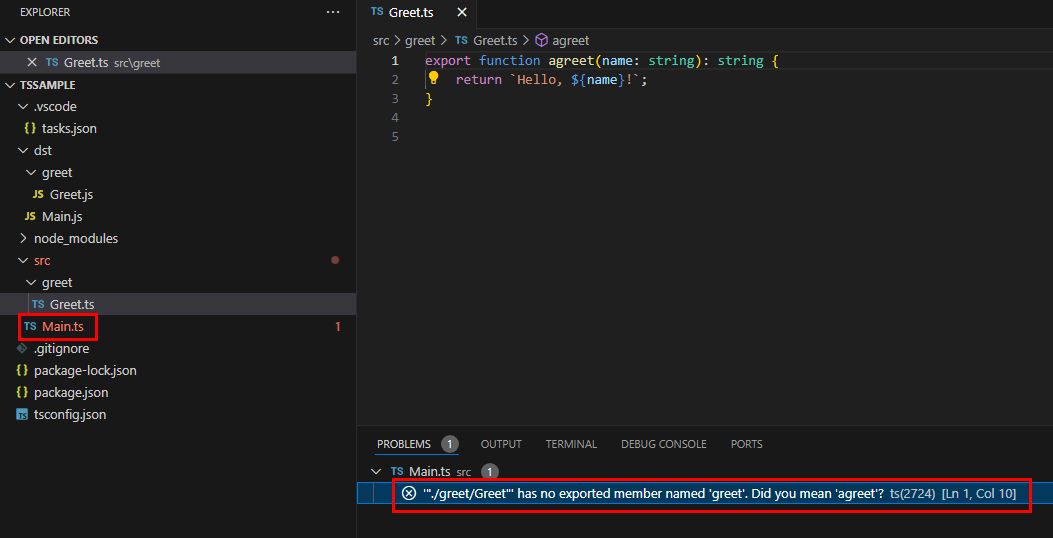
Task: Open the .gitignore file
Action: 62,349
